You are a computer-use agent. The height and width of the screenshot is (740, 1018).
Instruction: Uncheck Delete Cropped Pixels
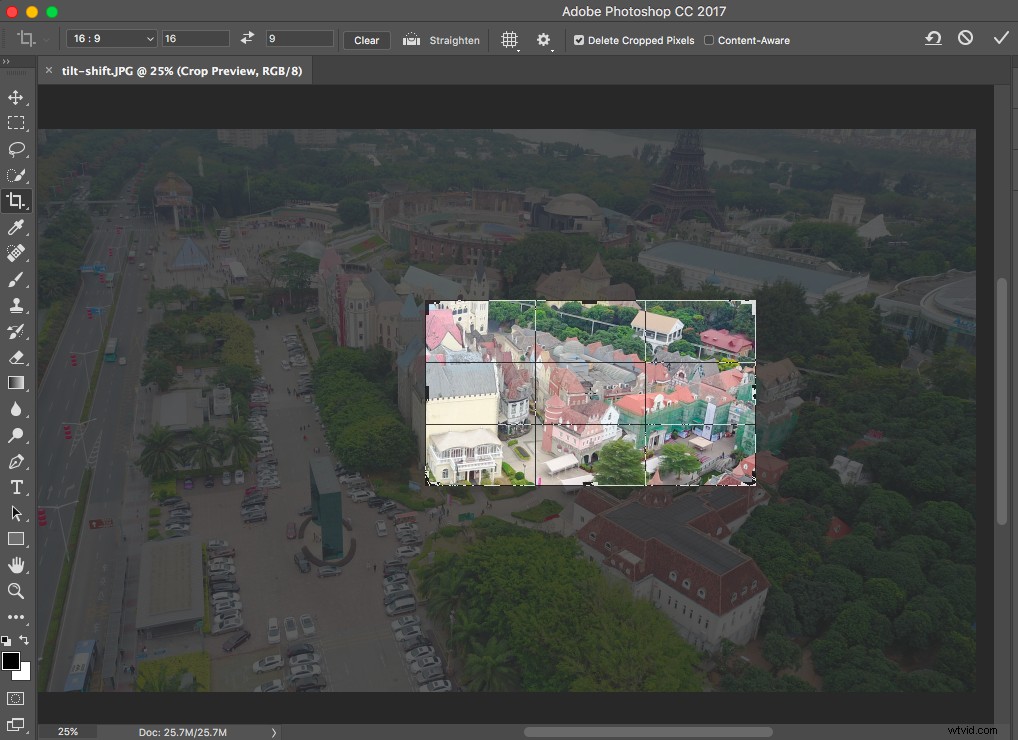coord(578,40)
